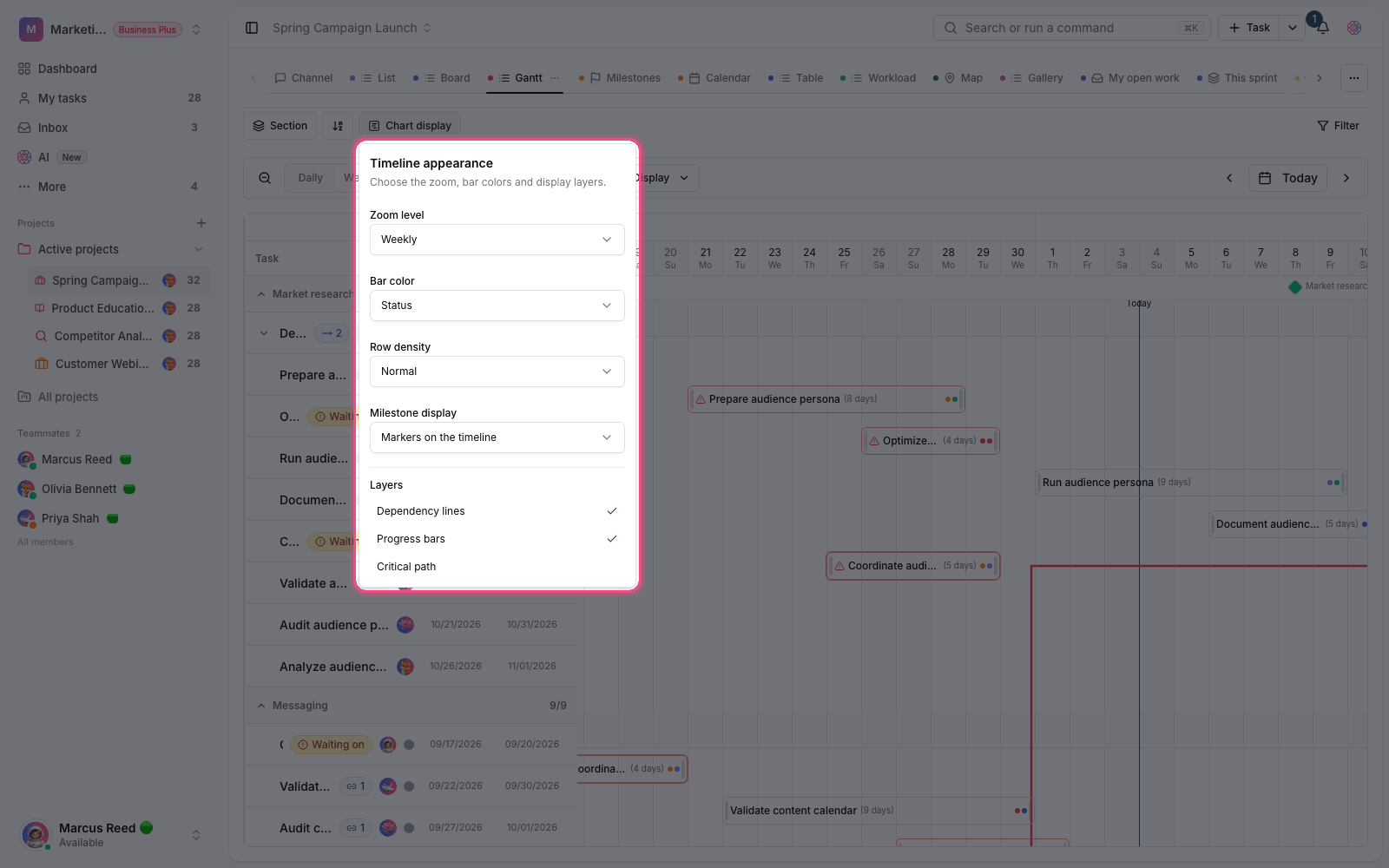
Task: Open the views more-options ellipsis button
Action: coord(1354,78)
